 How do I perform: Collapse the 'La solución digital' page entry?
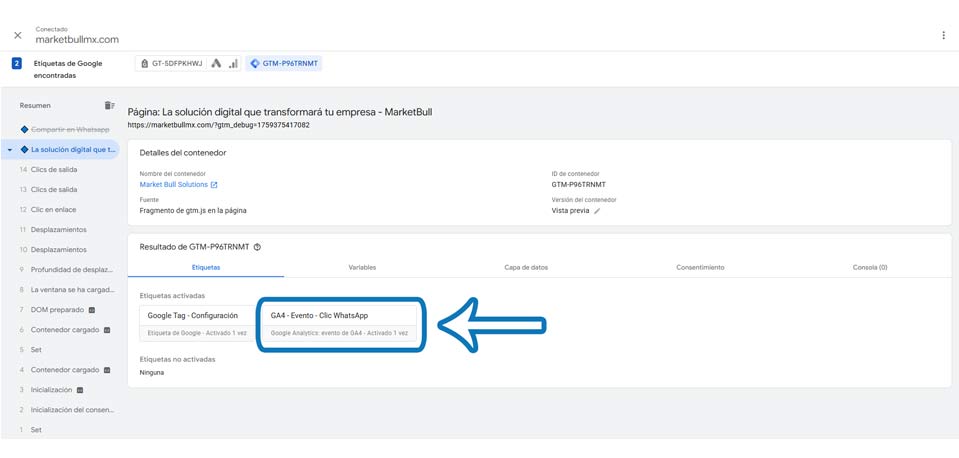pos(10,150)
